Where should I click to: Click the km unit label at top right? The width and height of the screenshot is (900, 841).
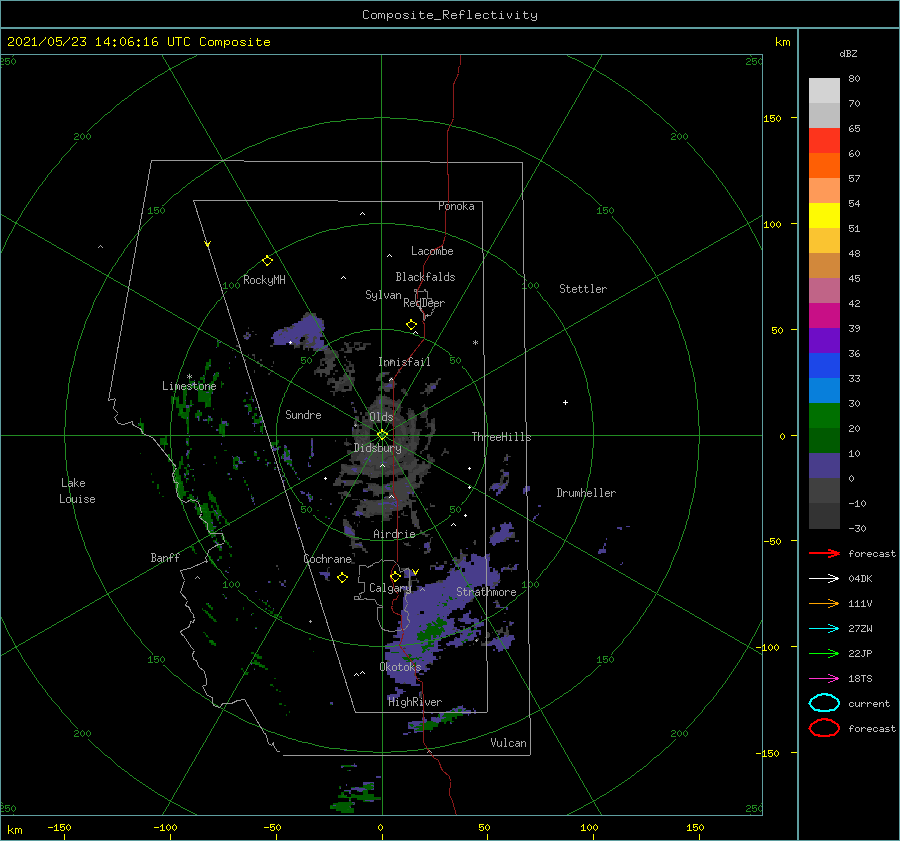click(783, 42)
